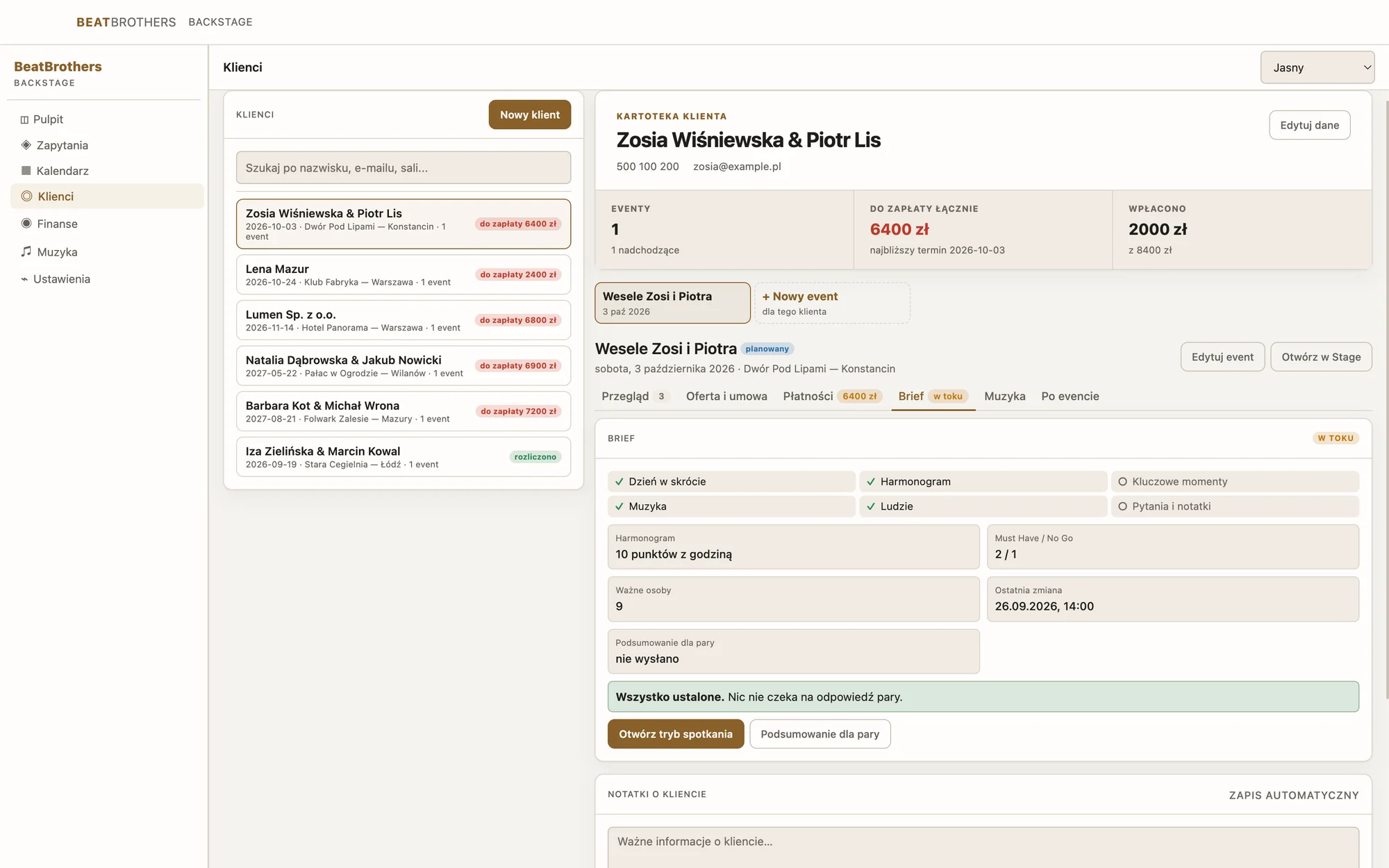Click the Muzyka note icon
This screenshot has width=1389, height=868.
tap(26, 251)
